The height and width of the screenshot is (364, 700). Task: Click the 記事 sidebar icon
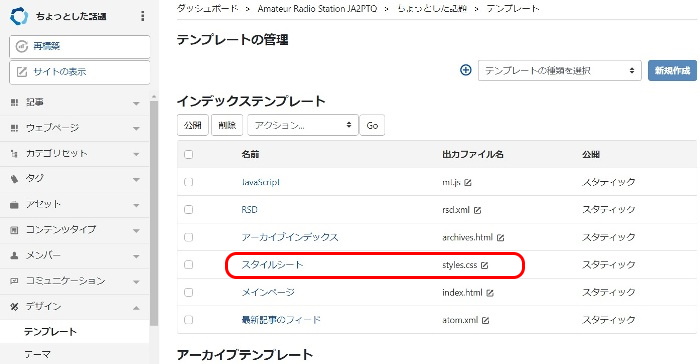click(14, 103)
